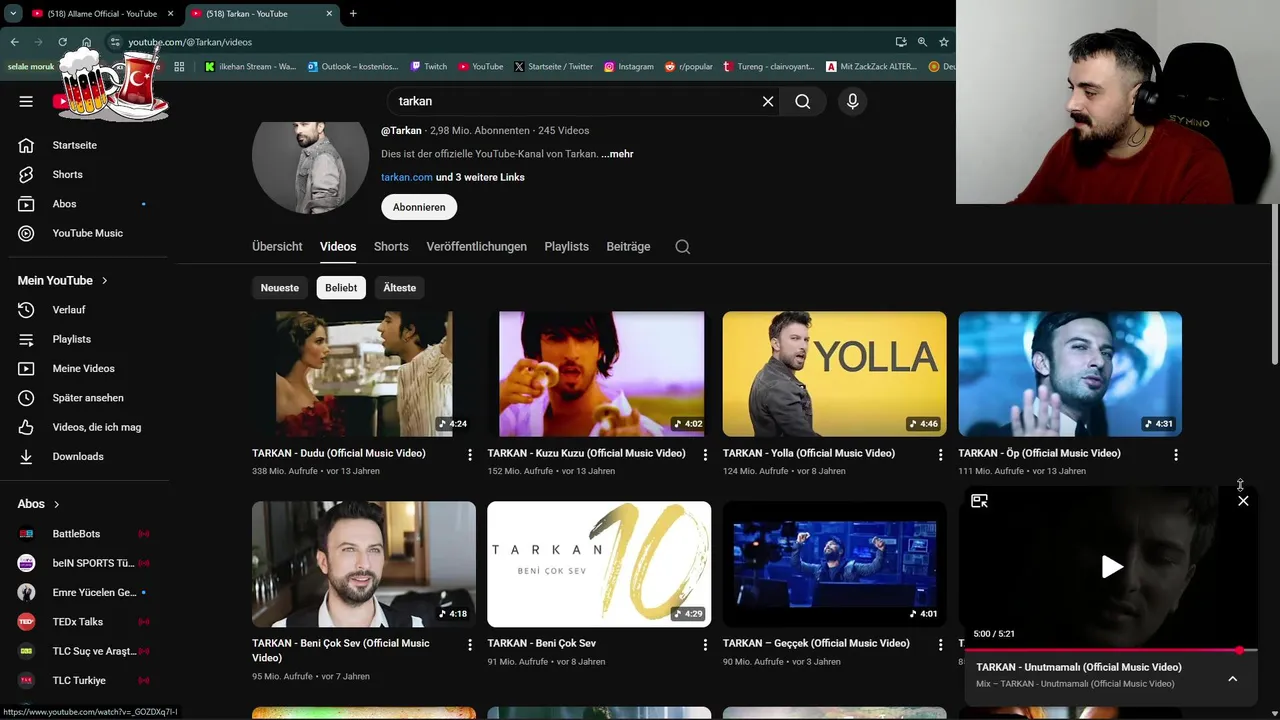Image resolution: width=1280 pixels, height=720 pixels.
Task: Select Älteste sort chip
Action: click(x=399, y=288)
